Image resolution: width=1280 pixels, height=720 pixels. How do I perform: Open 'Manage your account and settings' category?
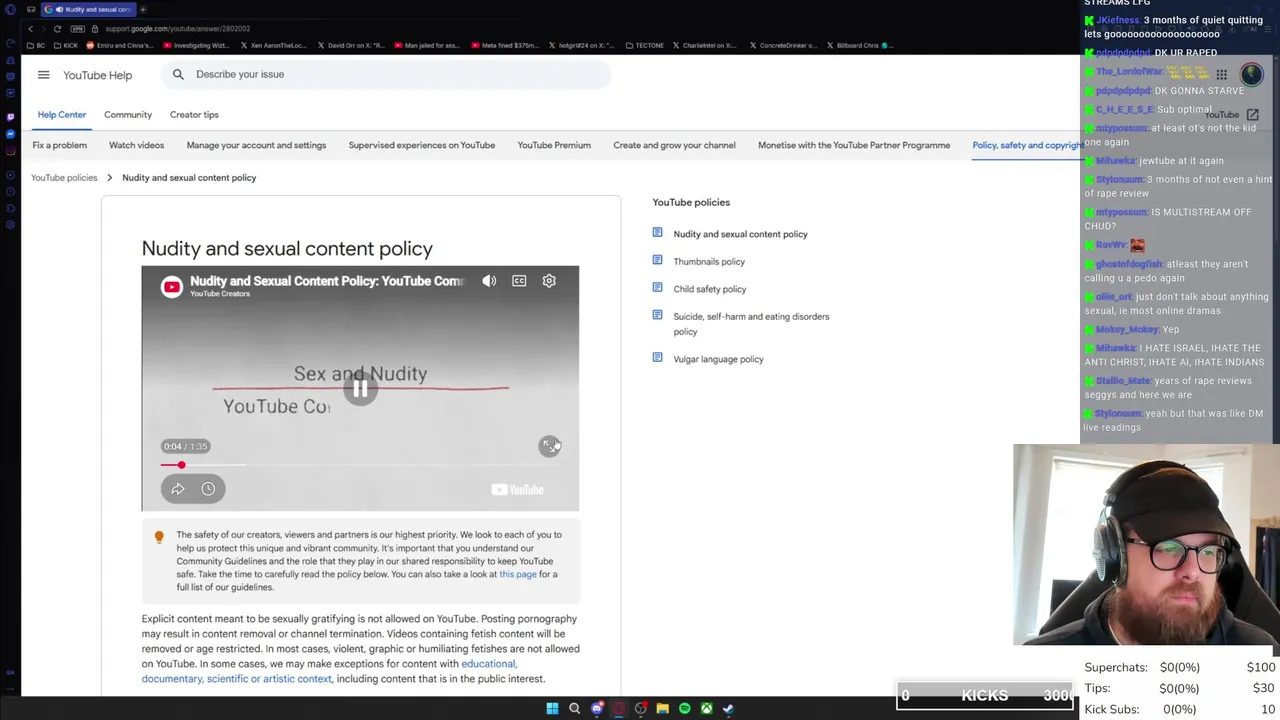tap(256, 145)
